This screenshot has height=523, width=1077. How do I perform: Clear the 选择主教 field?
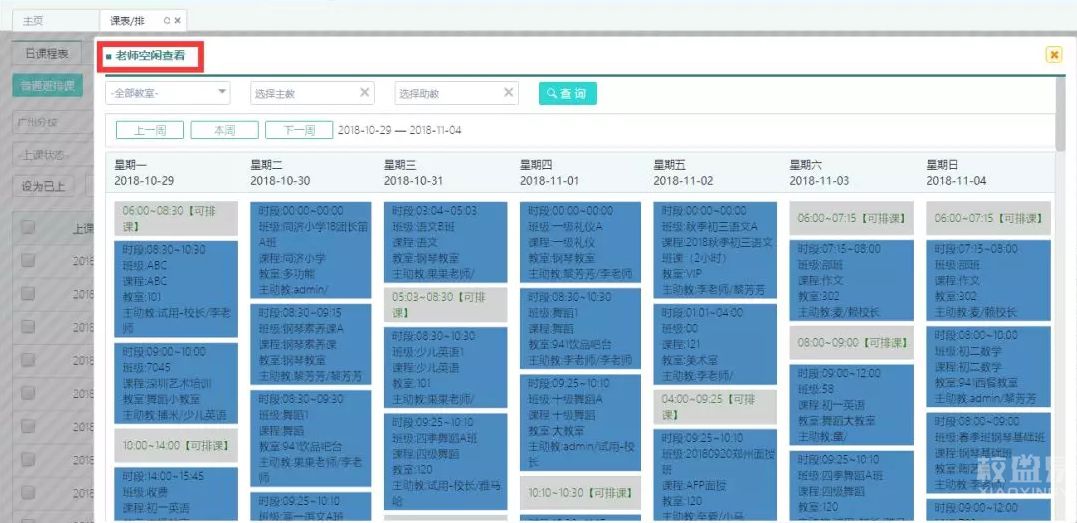(x=364, y=93)
